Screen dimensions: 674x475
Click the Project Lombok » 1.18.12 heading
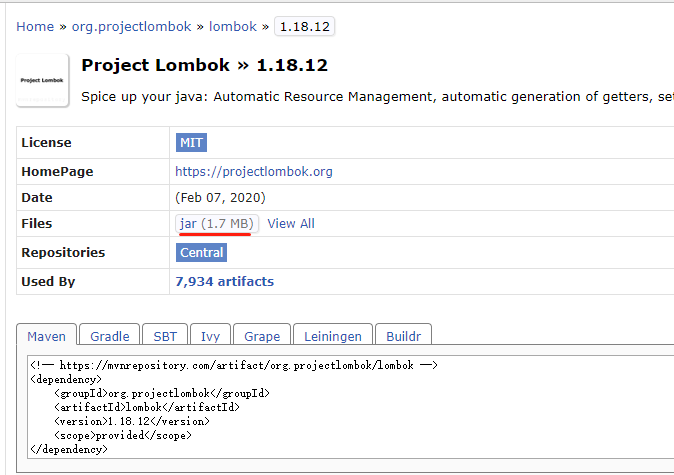(x=204, y=66)
